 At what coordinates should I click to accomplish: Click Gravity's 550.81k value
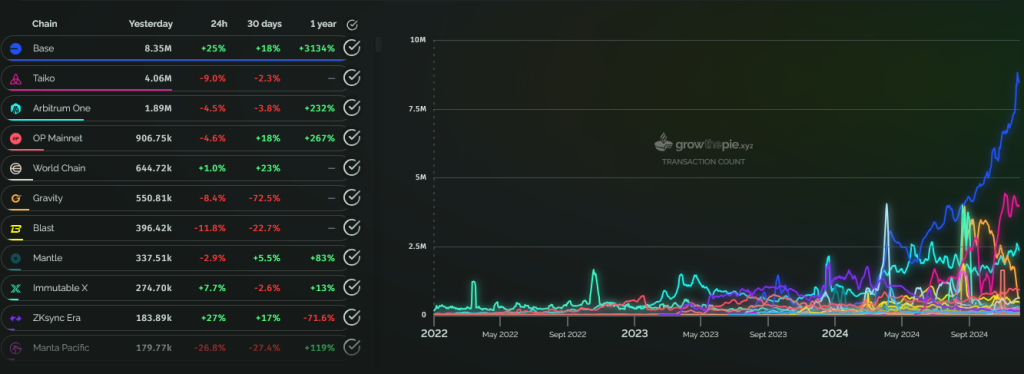coord(153,198)
